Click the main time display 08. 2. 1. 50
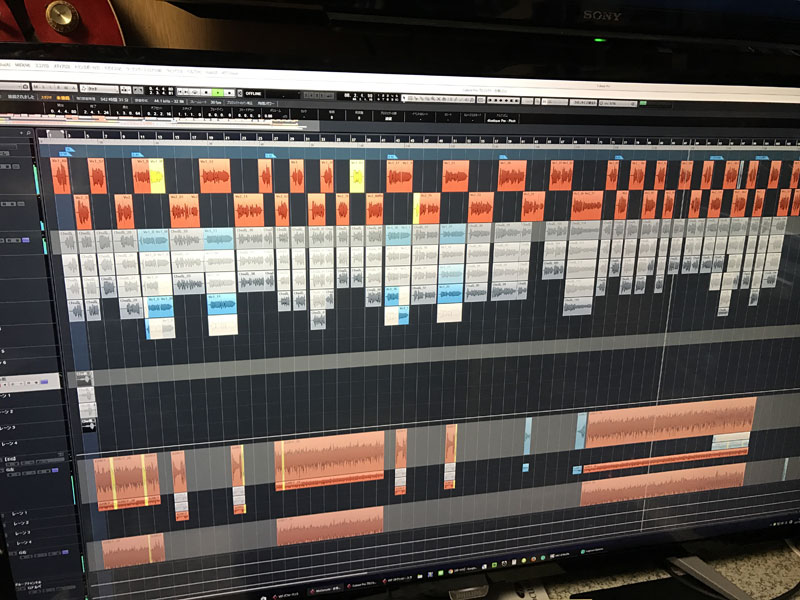 [357, 96]
